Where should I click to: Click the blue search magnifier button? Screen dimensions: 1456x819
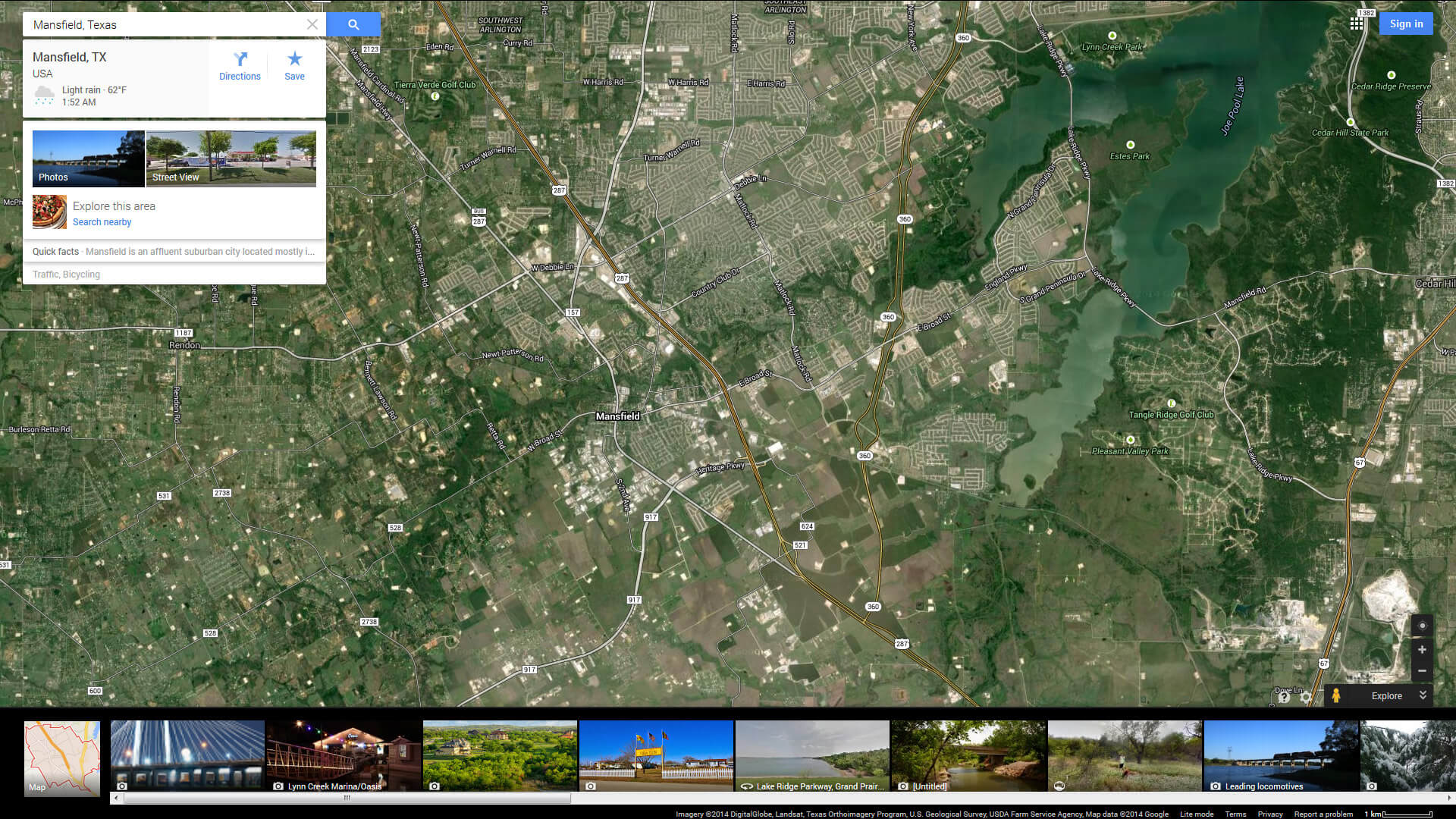353,24
